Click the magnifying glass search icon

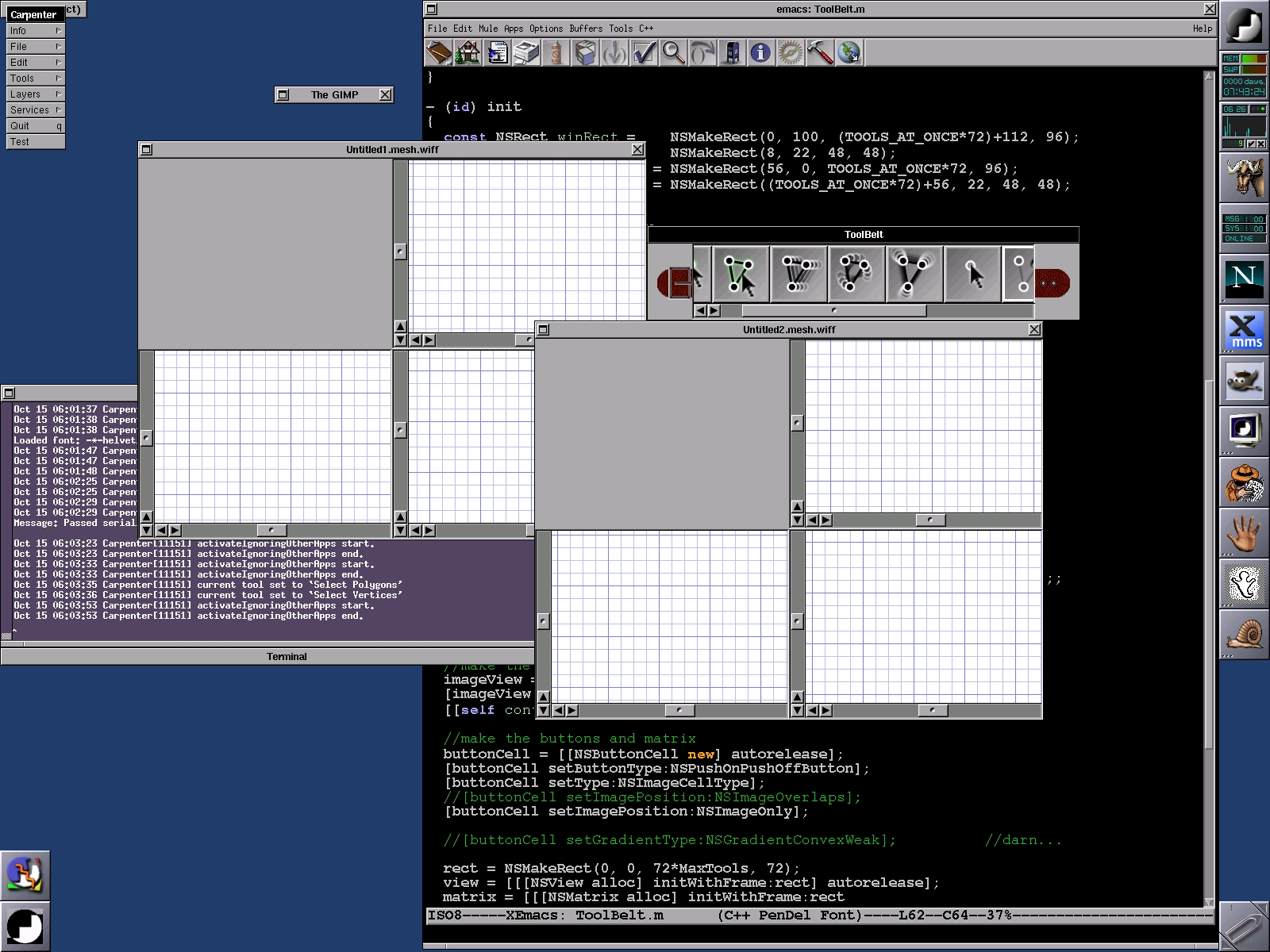(x=673, y=53)
